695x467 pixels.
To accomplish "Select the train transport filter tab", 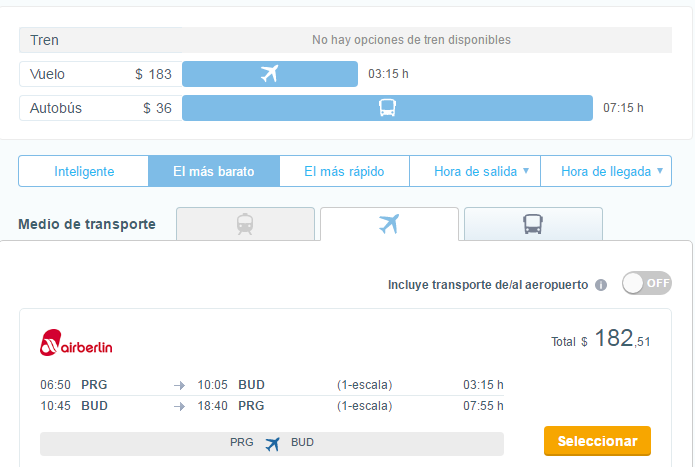I will tap(245, 224).
